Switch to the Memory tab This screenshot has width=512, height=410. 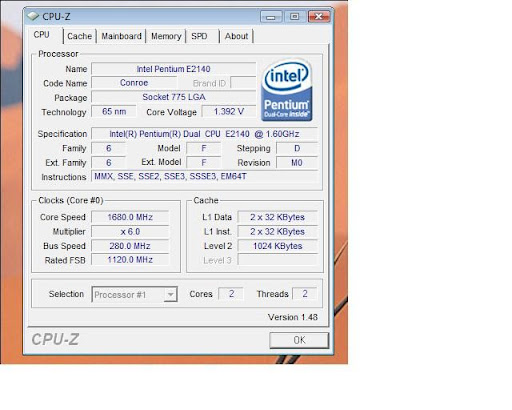point(166,36)
